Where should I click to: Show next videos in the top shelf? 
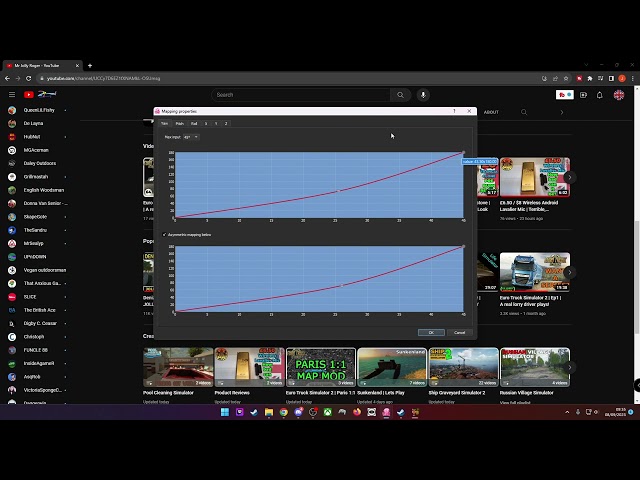point(570,177)
